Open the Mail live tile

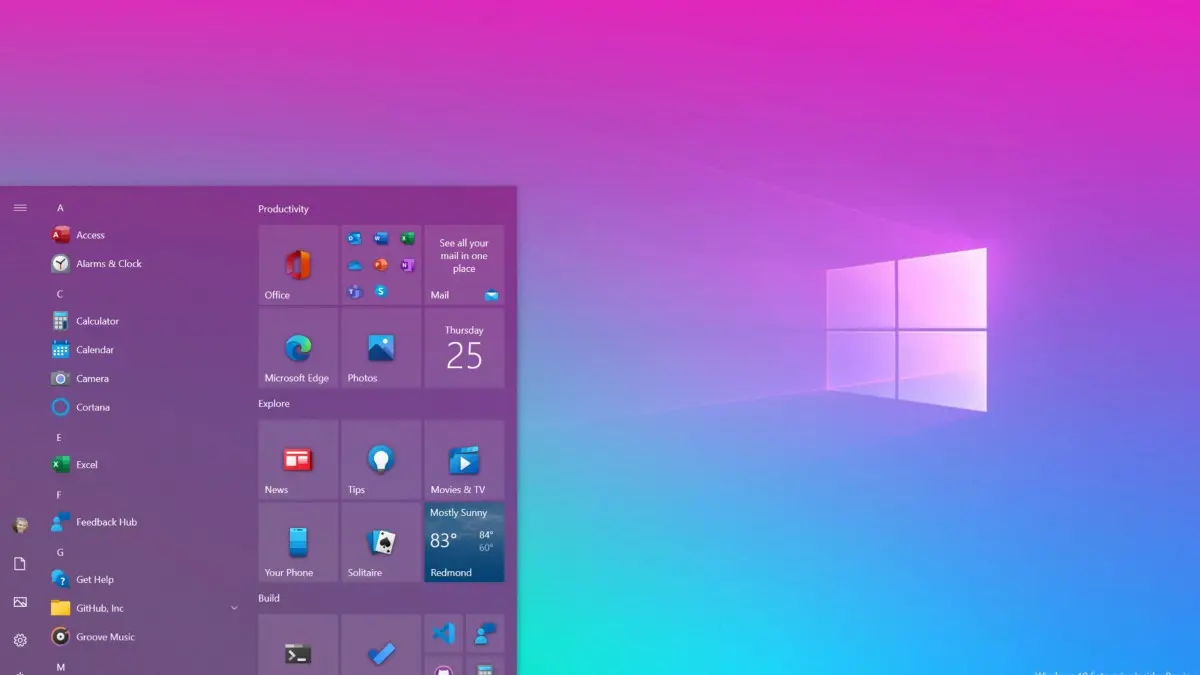464,265
